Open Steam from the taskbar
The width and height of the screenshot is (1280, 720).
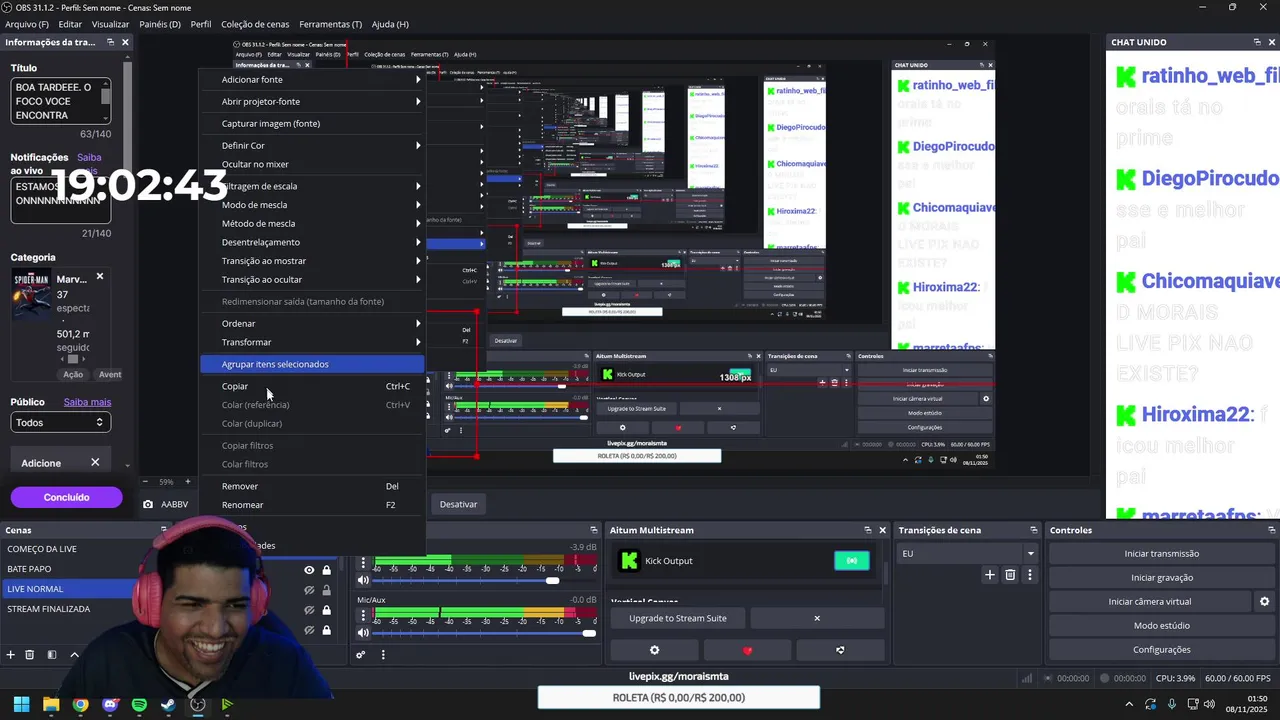168,705
